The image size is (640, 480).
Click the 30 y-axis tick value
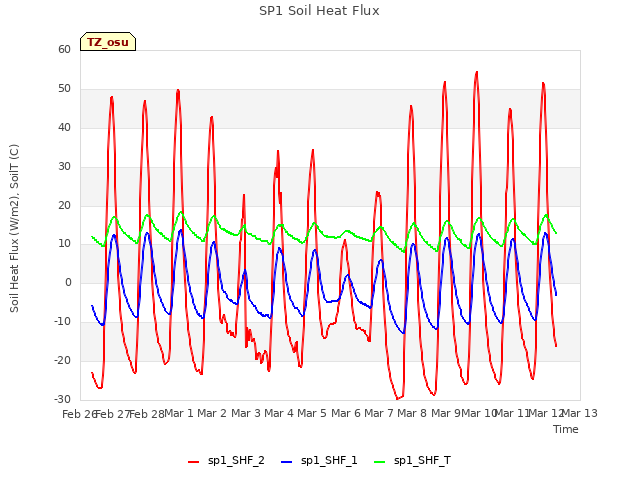pyautogui.click(x=64, y=167)
